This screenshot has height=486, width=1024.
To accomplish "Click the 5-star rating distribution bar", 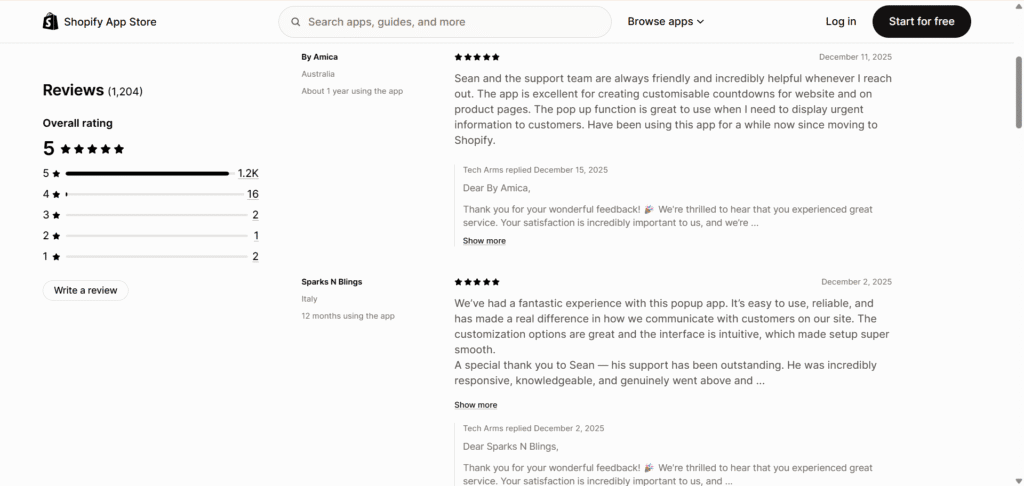I will point(147,173).
